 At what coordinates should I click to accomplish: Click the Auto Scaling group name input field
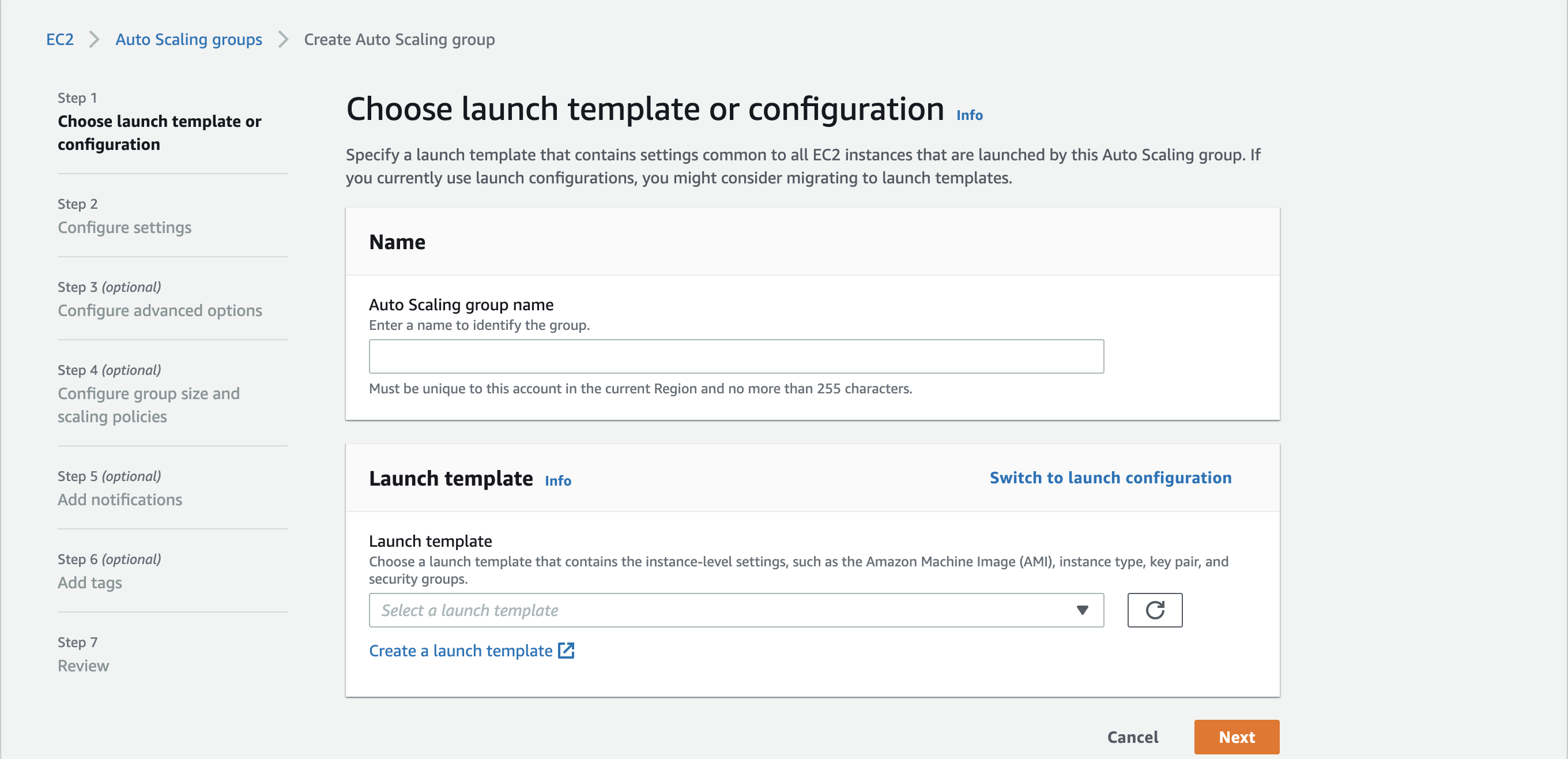736,356
